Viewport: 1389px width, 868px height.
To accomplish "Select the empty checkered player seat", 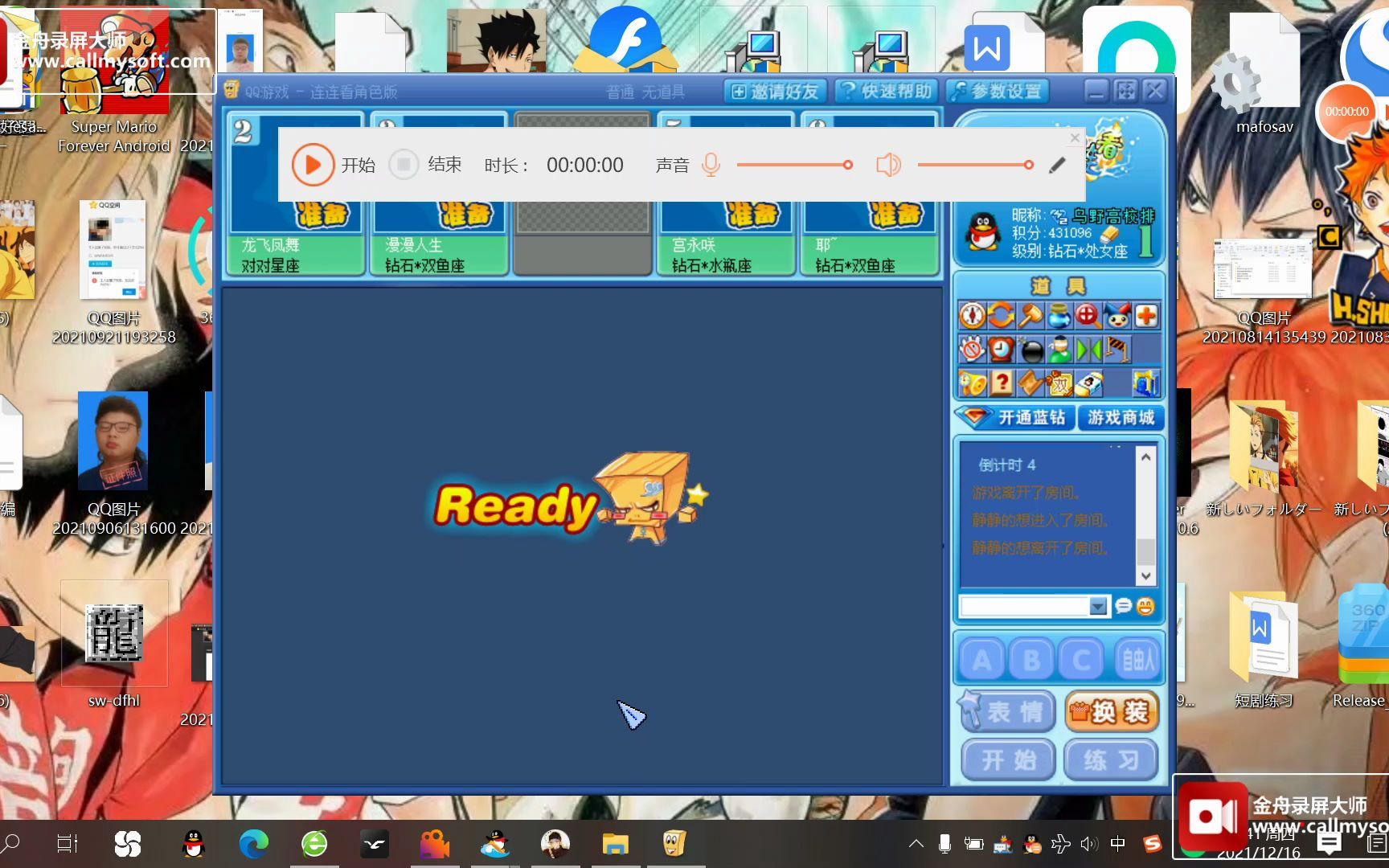I will point(583,194).
